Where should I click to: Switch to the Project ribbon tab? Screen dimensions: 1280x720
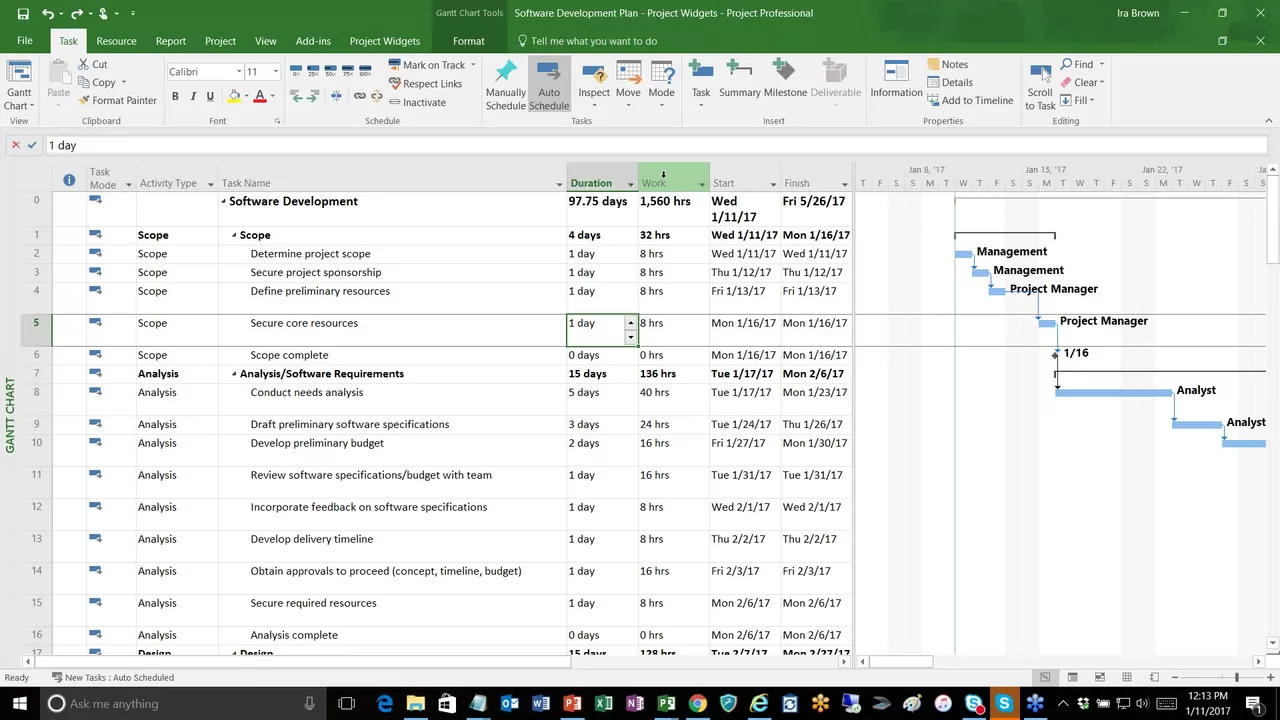pyautogui.click(x=220, y=41)
